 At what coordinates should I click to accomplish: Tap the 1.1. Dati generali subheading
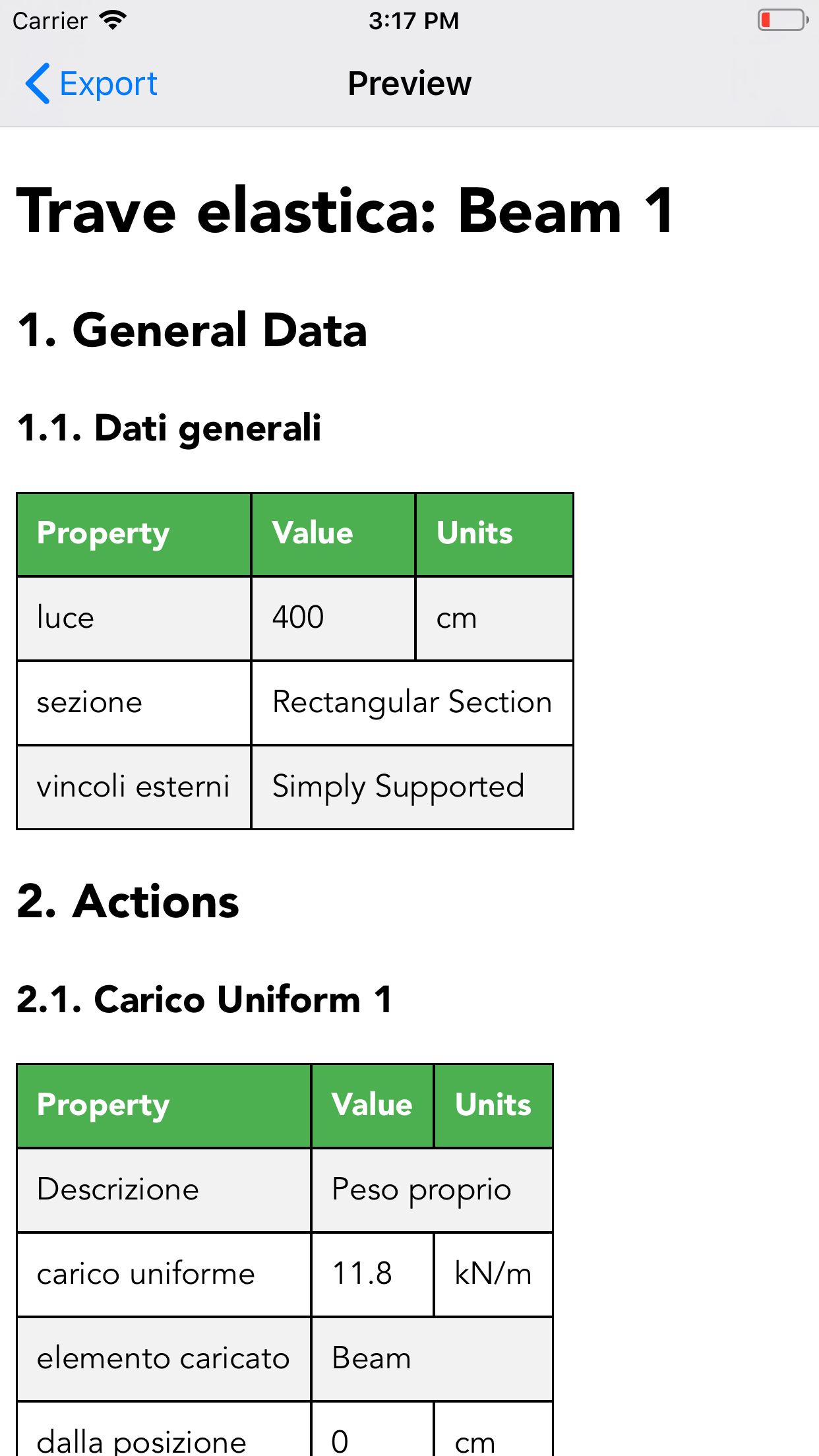click(x=169, y=428)
